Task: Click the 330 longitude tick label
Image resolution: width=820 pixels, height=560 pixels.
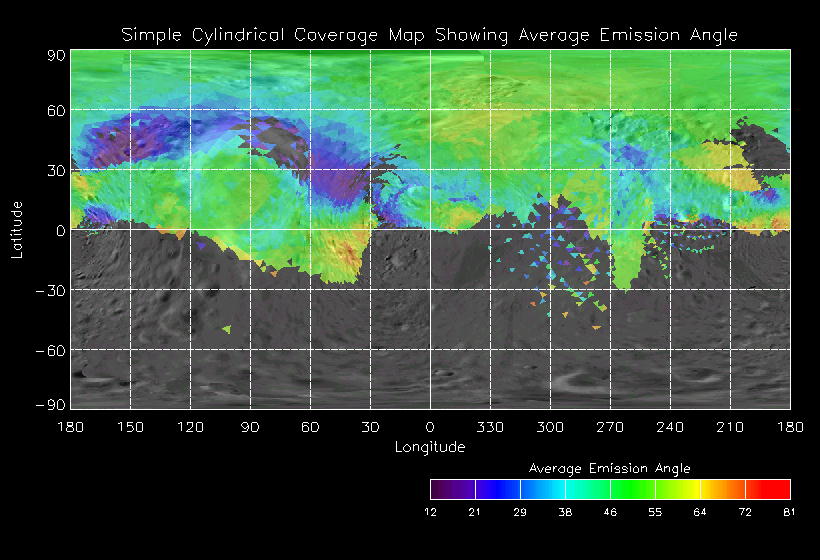Action: point(490,427)
